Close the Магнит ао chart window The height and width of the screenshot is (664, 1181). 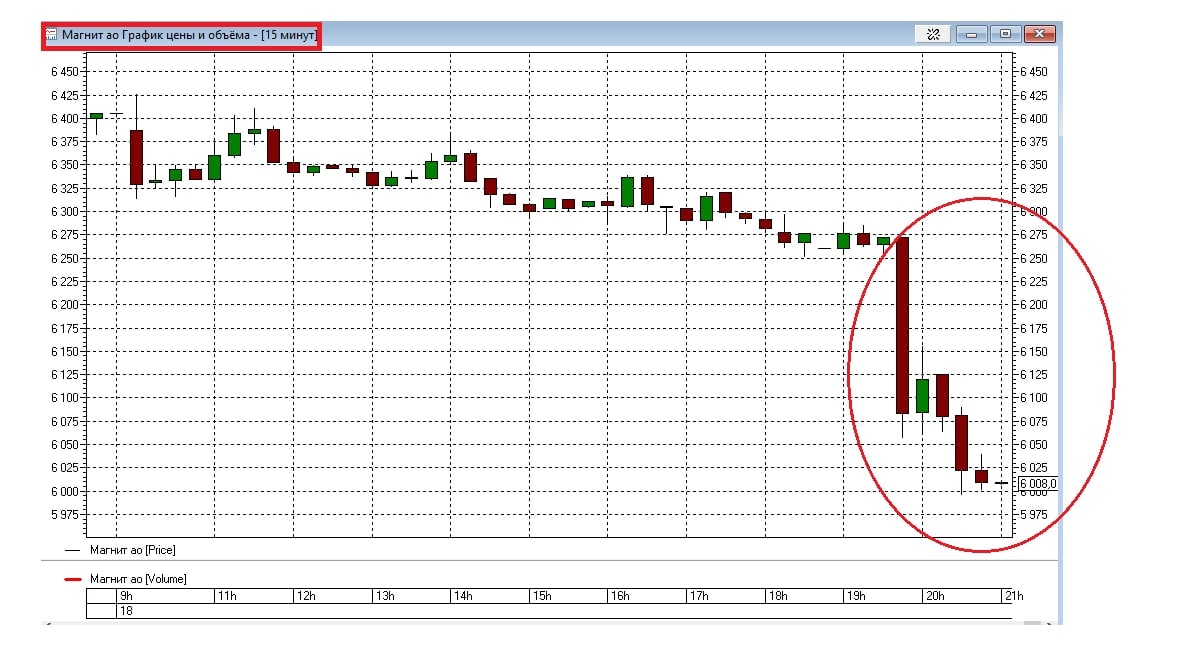tap(1039, 34)
